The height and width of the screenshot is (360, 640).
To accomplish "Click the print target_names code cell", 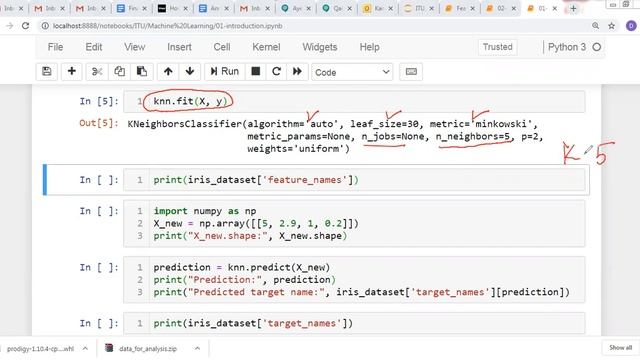I will 354,323.
